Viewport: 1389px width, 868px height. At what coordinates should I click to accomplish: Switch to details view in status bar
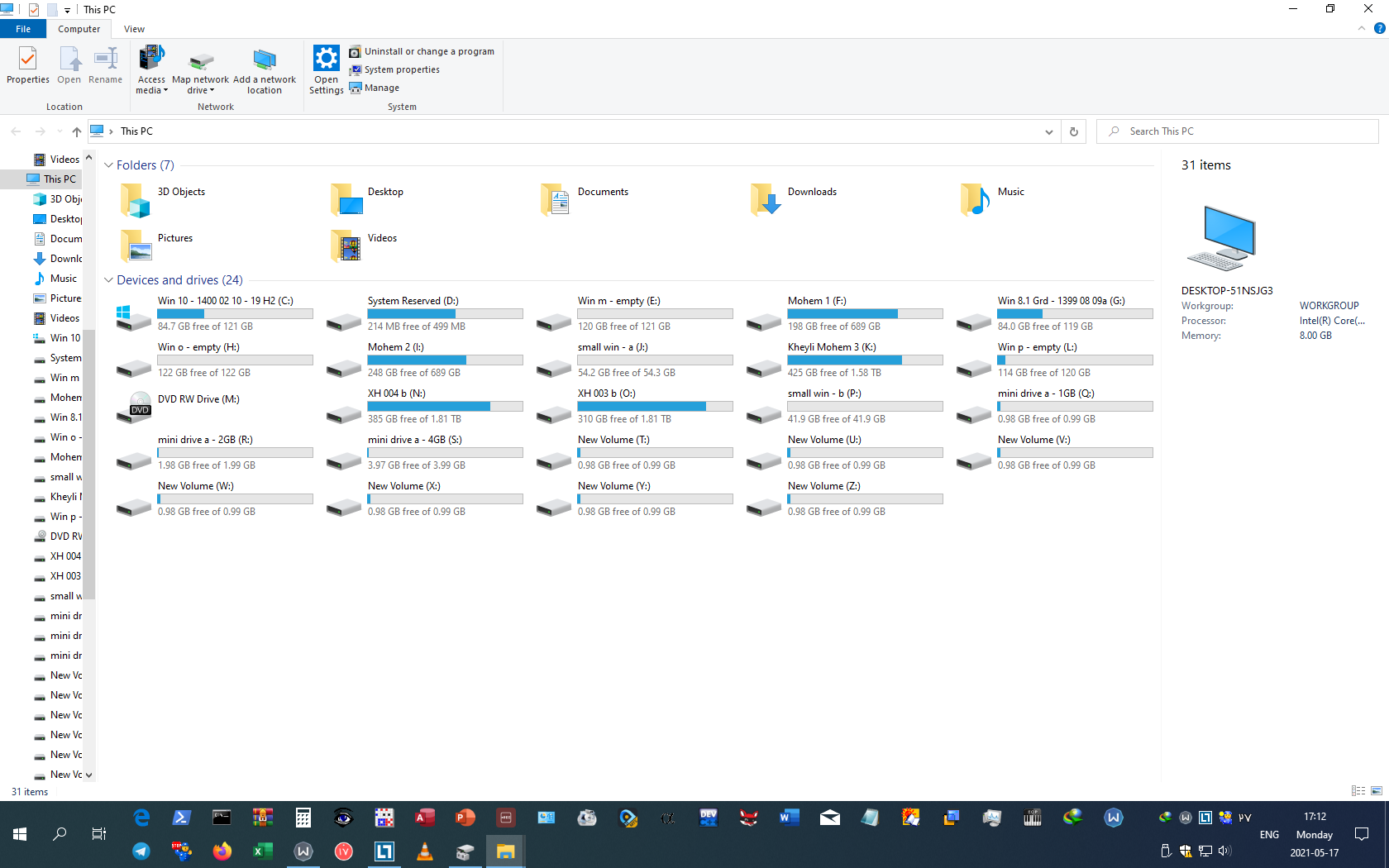1358,791
